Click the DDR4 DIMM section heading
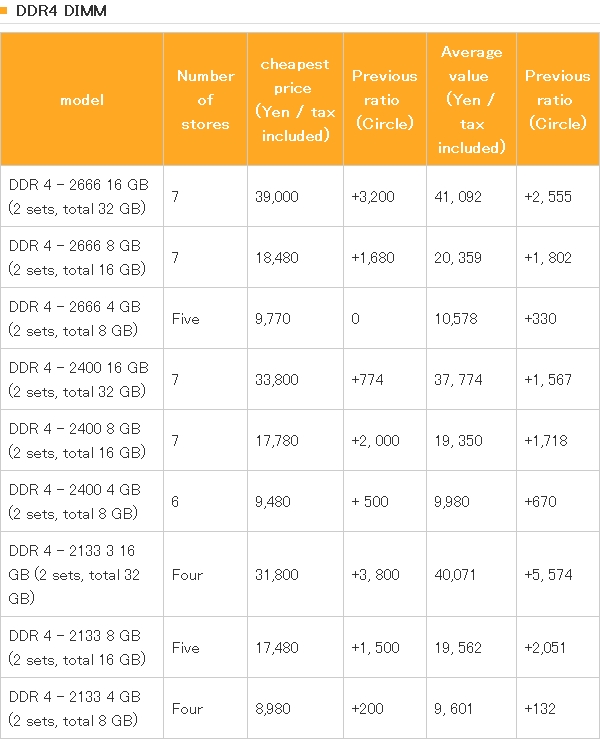Image resolution: width=600 pixels, height=739 pixels. [x=62, y=11]
